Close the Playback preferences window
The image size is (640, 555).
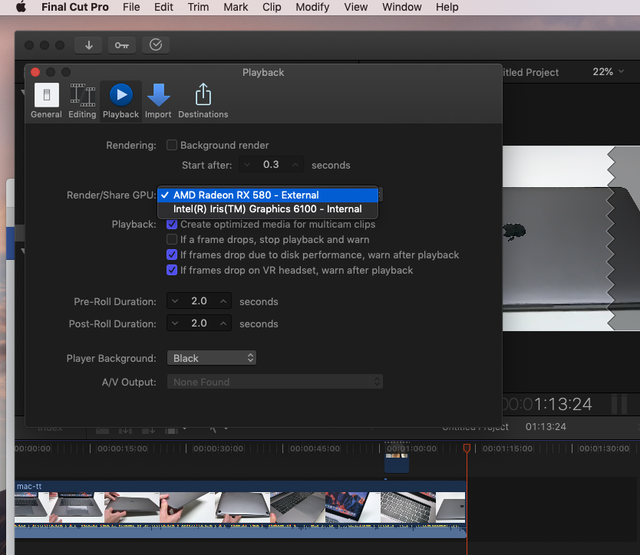tap(36, 72)
